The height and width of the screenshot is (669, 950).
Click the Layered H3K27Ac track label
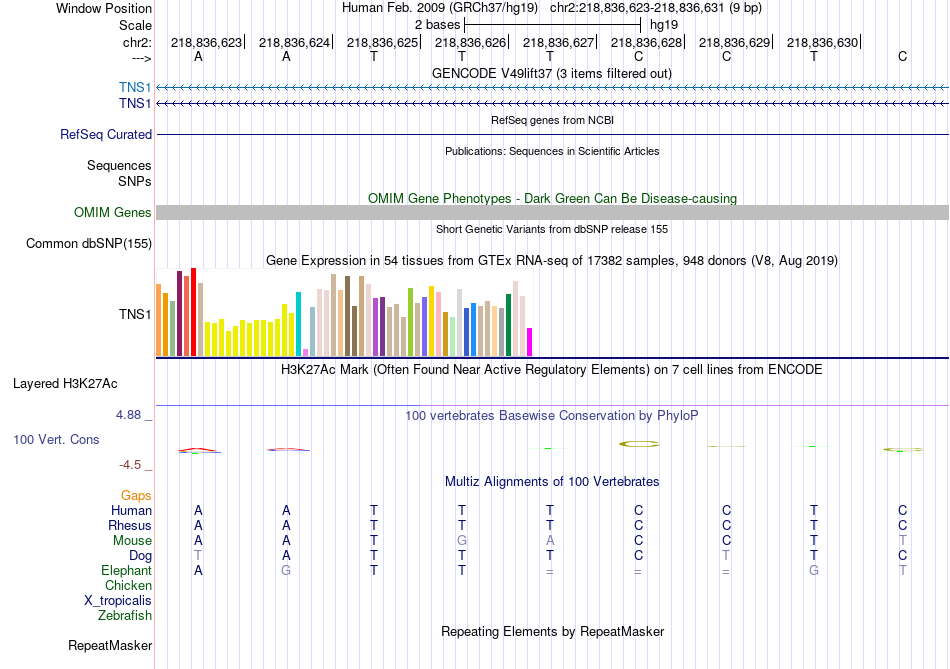(65, 384)
